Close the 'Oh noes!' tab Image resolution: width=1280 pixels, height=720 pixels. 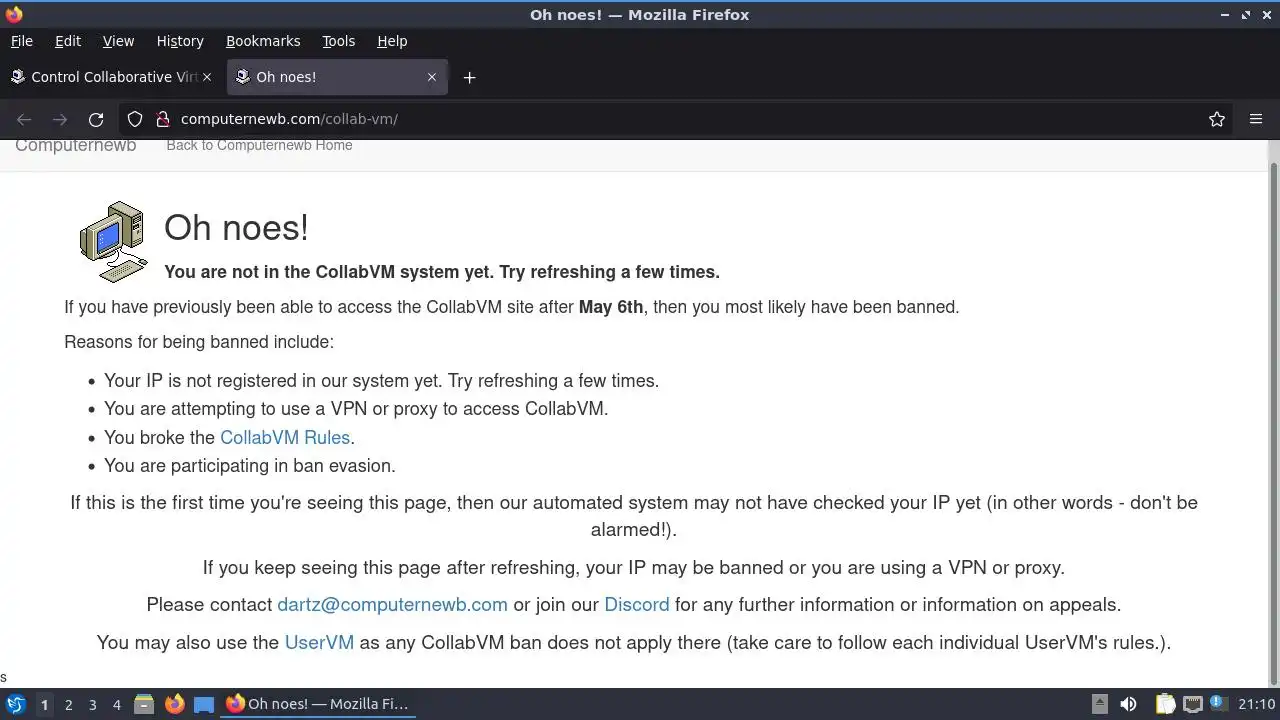pos(432,77)
